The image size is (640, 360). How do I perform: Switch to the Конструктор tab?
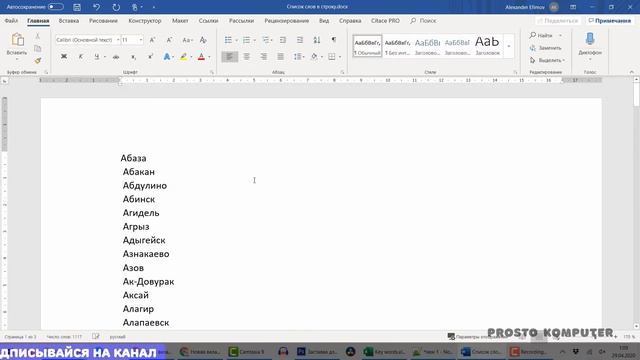tap(145, 20)
